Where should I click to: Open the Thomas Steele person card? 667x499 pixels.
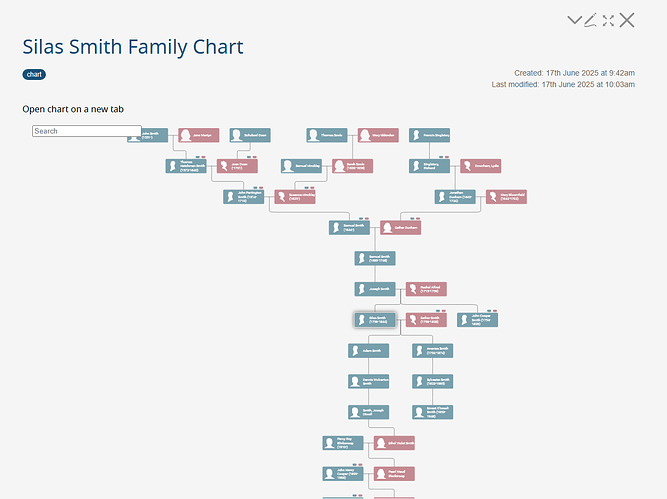pyautogui.click(x=327, y=135)
